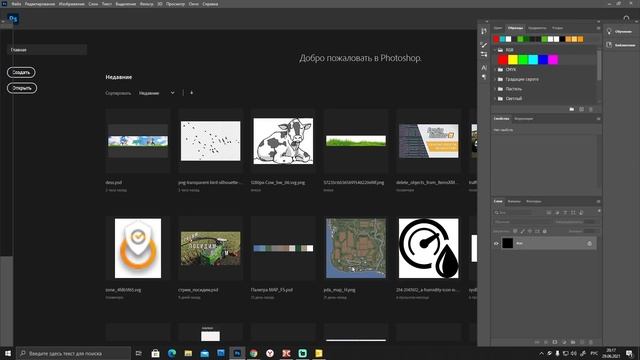
Task: Expand the Светлый swatch group
Action: pos(495,98)
